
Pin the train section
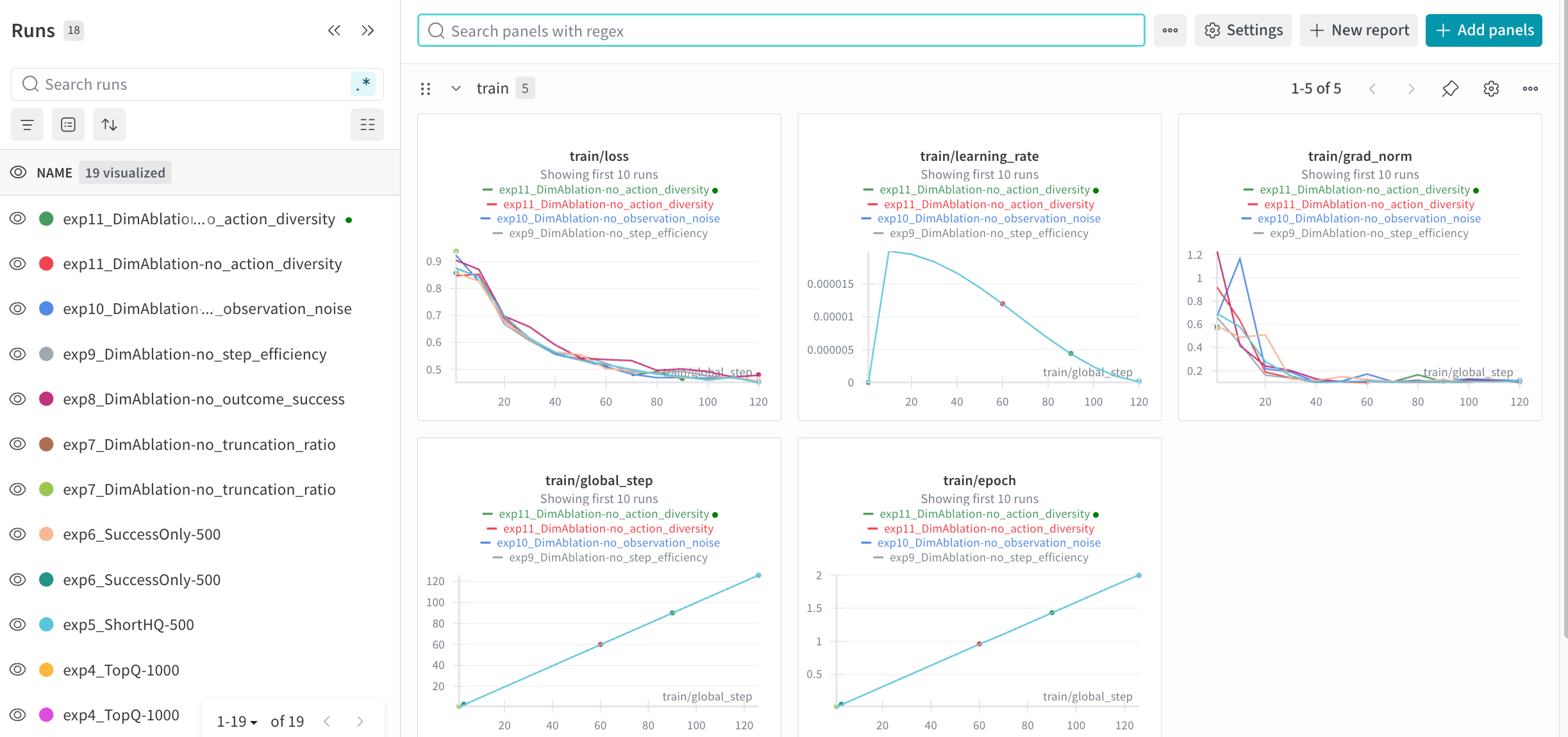coord(1450,88)
